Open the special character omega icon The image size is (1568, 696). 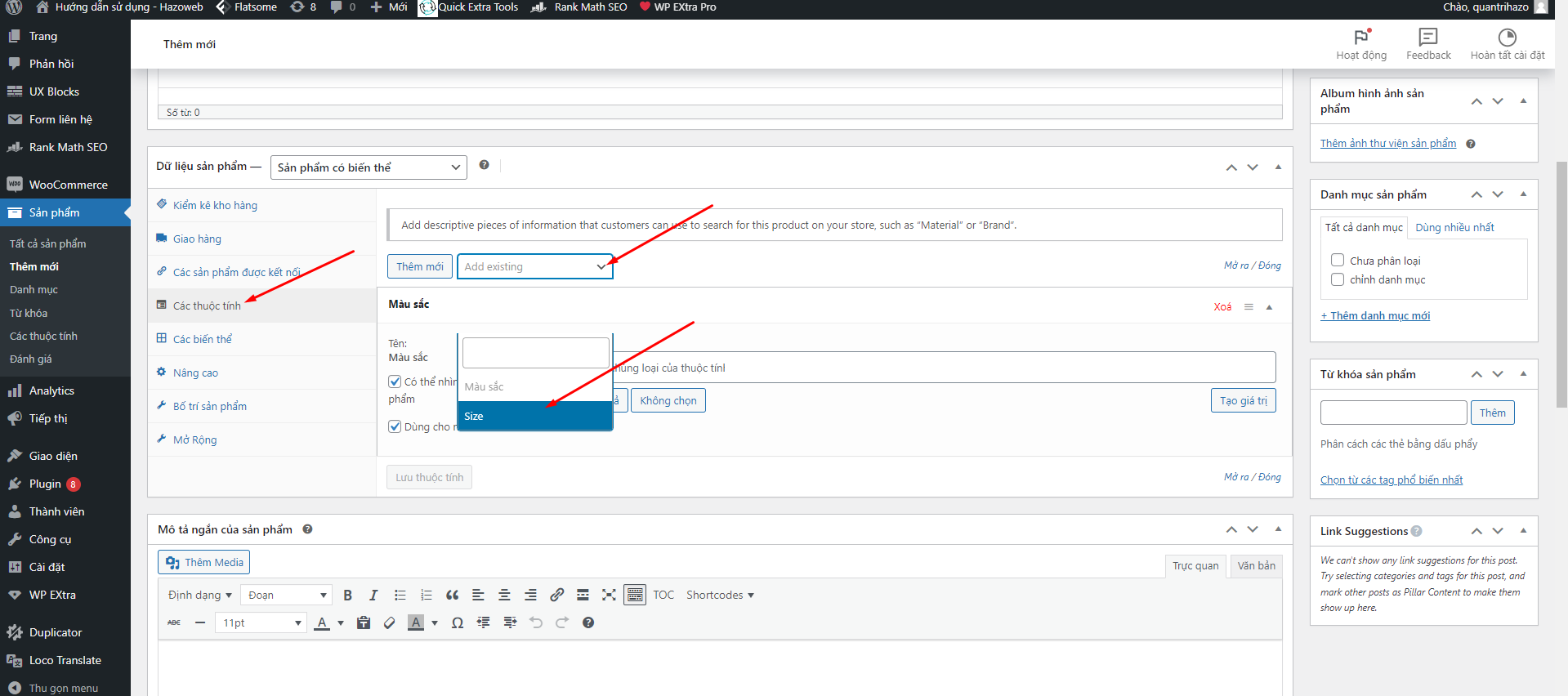tap(458, 623)
